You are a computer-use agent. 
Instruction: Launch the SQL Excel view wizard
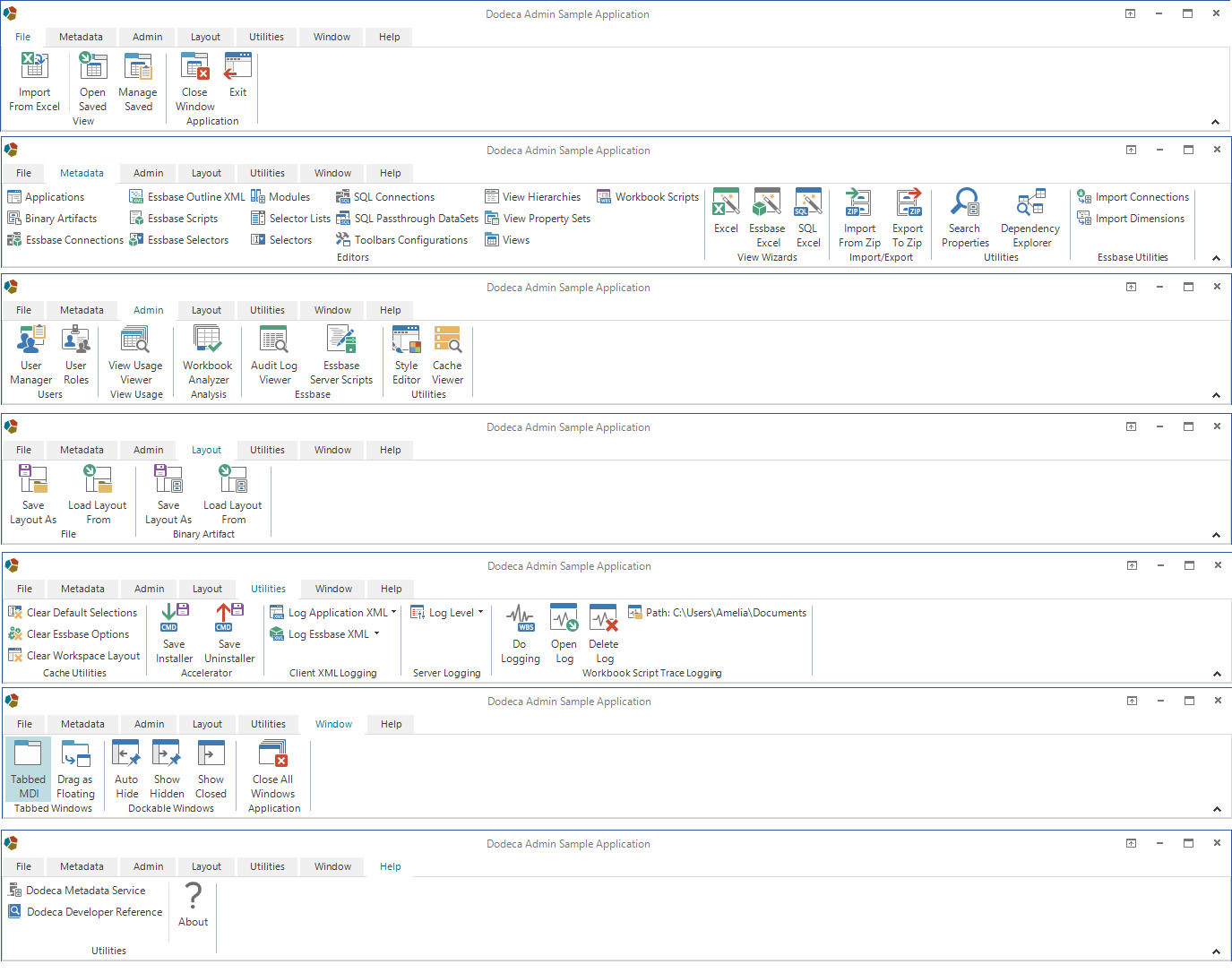pos(808,219)
